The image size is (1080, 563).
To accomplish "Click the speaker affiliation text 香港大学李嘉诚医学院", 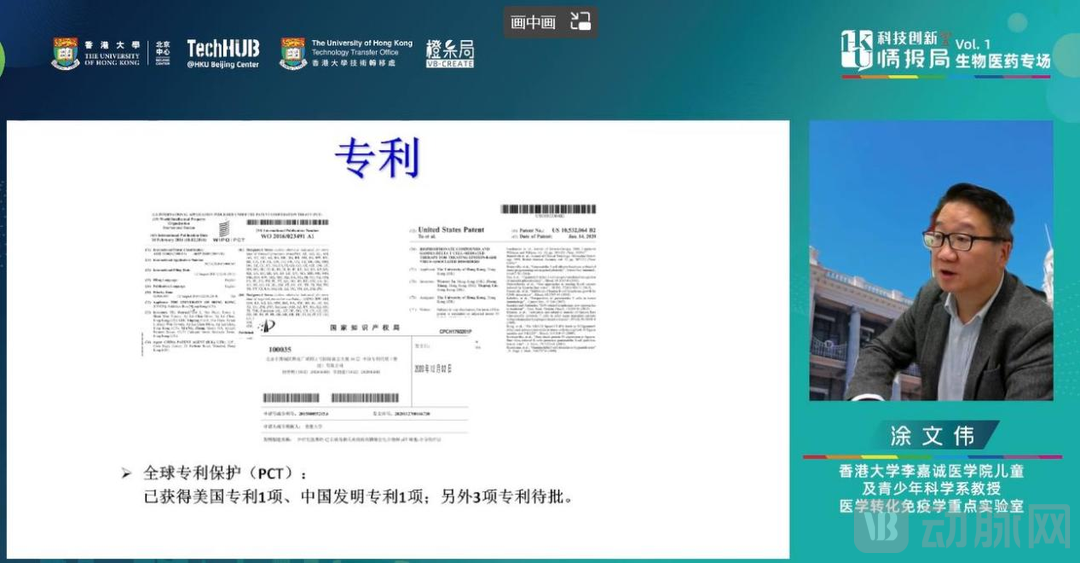I will (x=930, y=470).
